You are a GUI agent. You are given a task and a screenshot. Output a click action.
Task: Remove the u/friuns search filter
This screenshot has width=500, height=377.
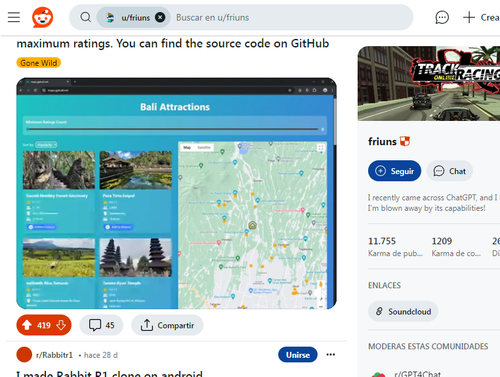160,17
